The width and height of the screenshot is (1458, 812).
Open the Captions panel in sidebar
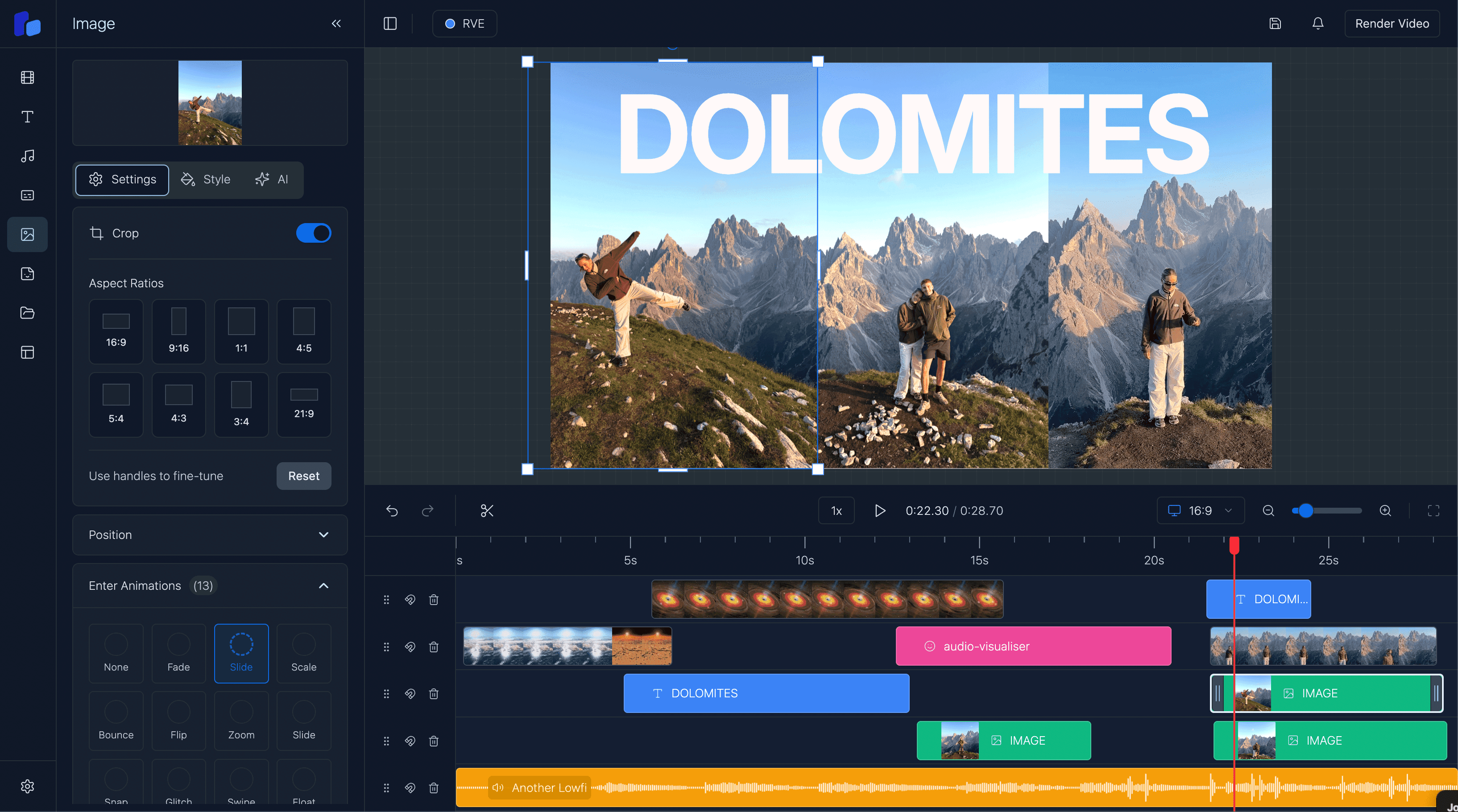point(27,195)
